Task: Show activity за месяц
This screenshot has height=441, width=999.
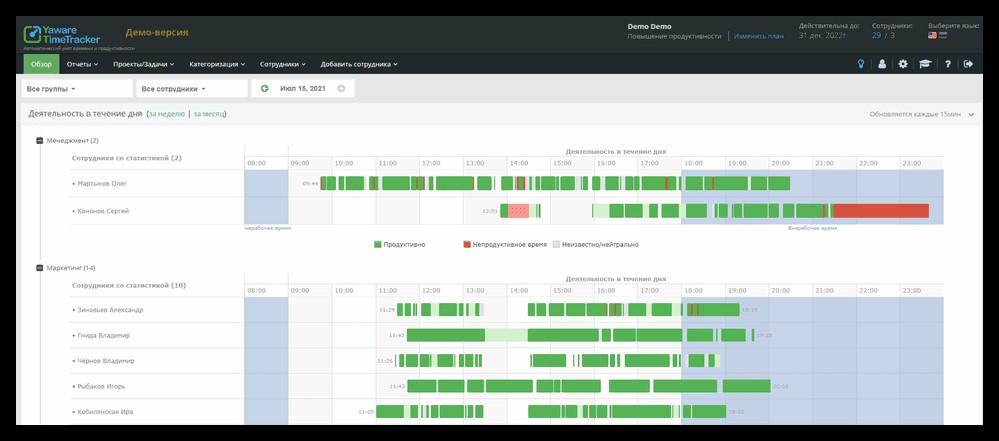Action: pyautogui.click(x=208, y=114)
